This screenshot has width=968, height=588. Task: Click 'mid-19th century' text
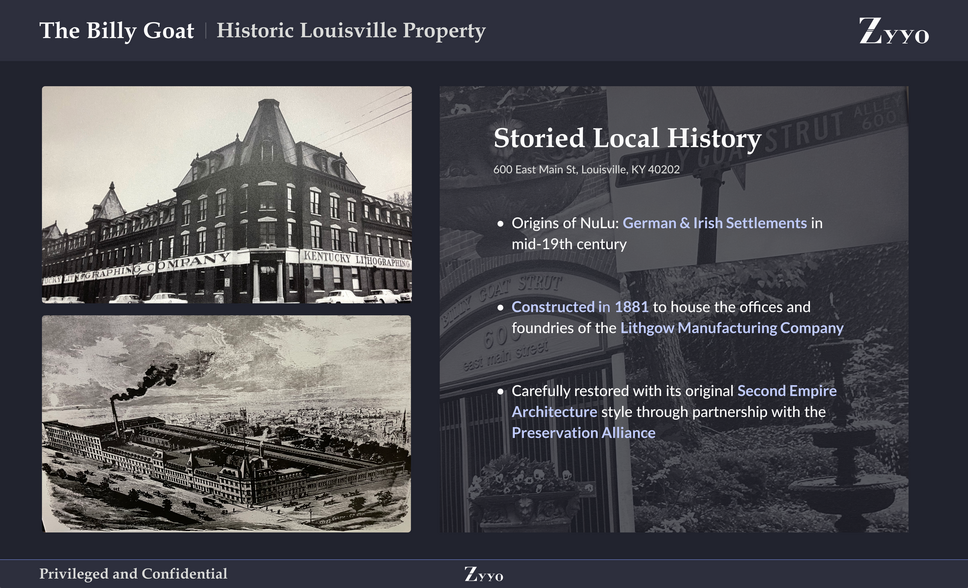point(569,244)
